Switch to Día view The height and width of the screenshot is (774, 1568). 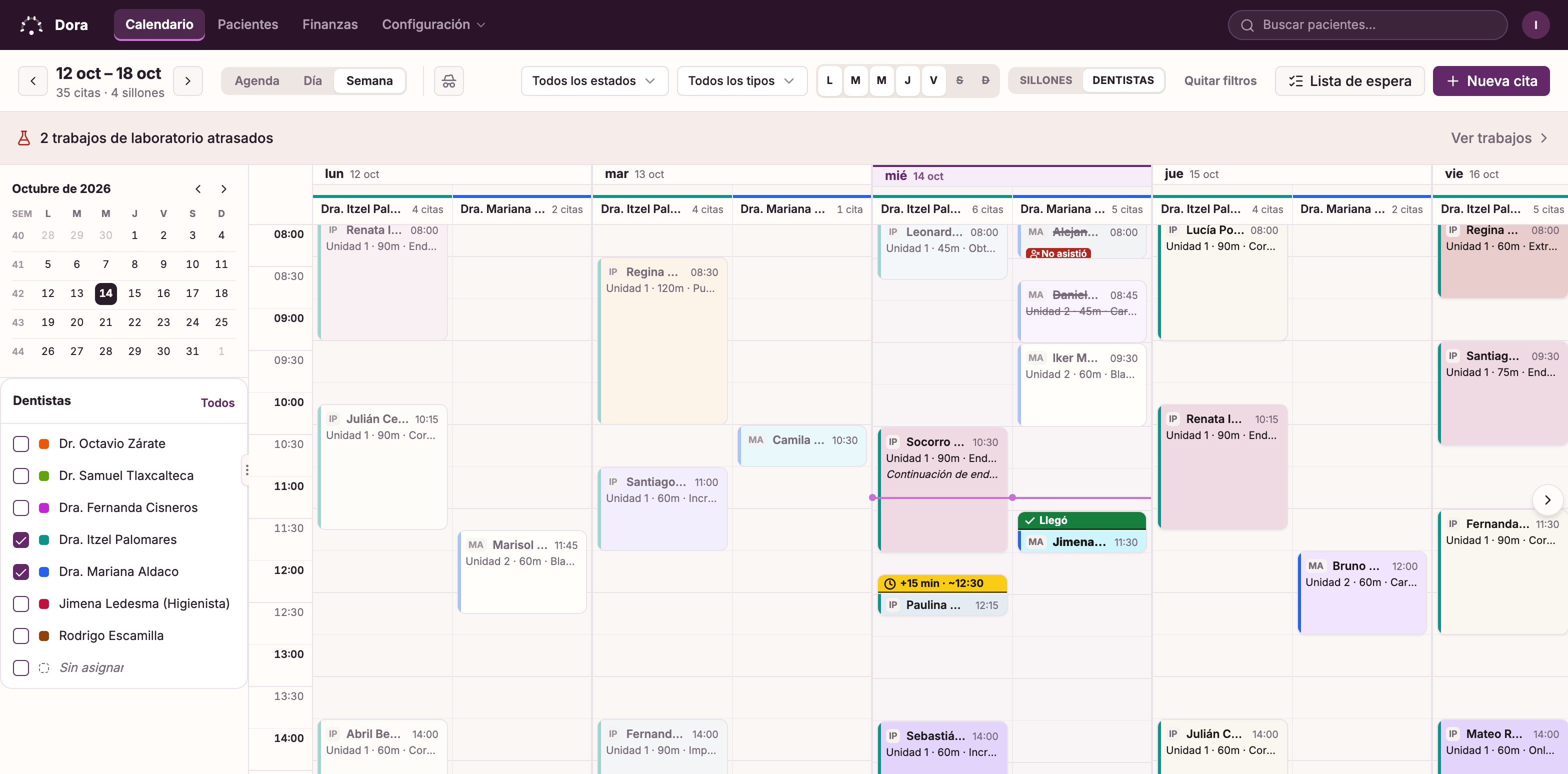point(312,81)
